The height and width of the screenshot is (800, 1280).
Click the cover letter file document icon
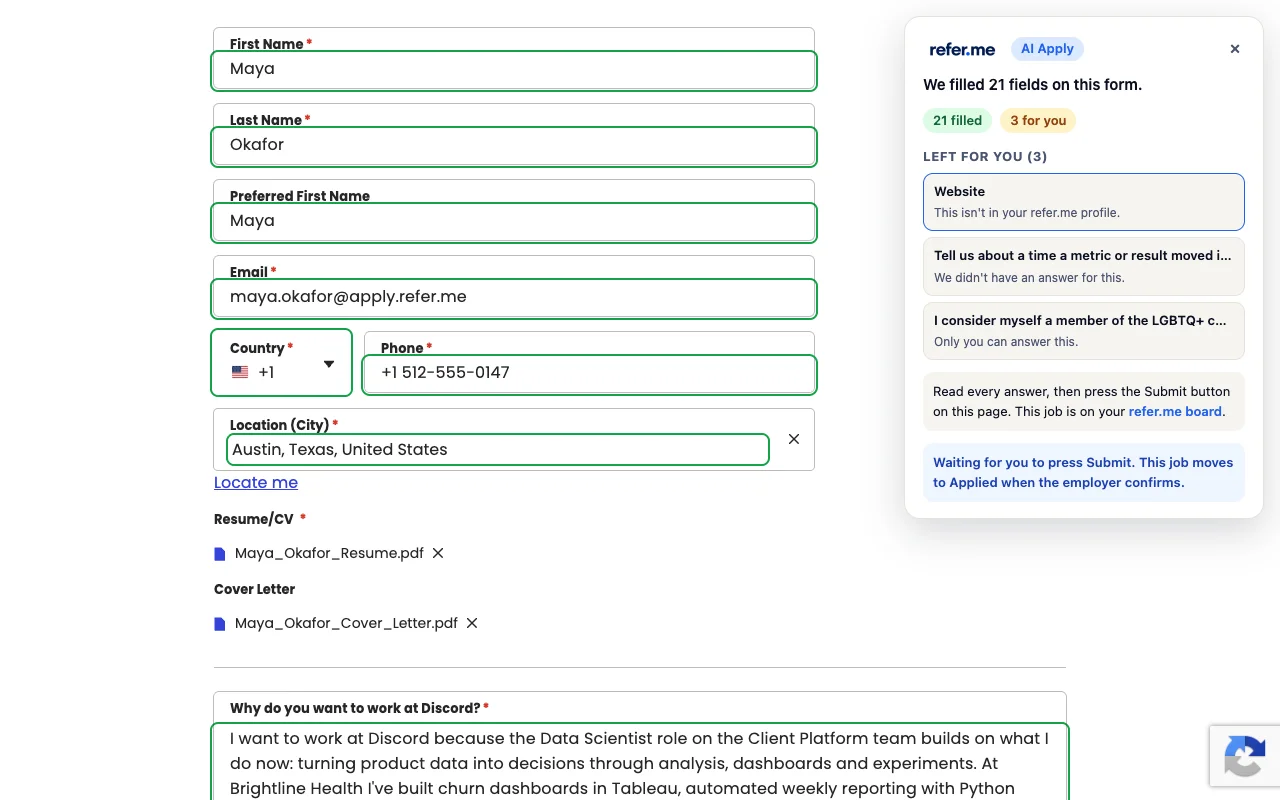(220, 624)
